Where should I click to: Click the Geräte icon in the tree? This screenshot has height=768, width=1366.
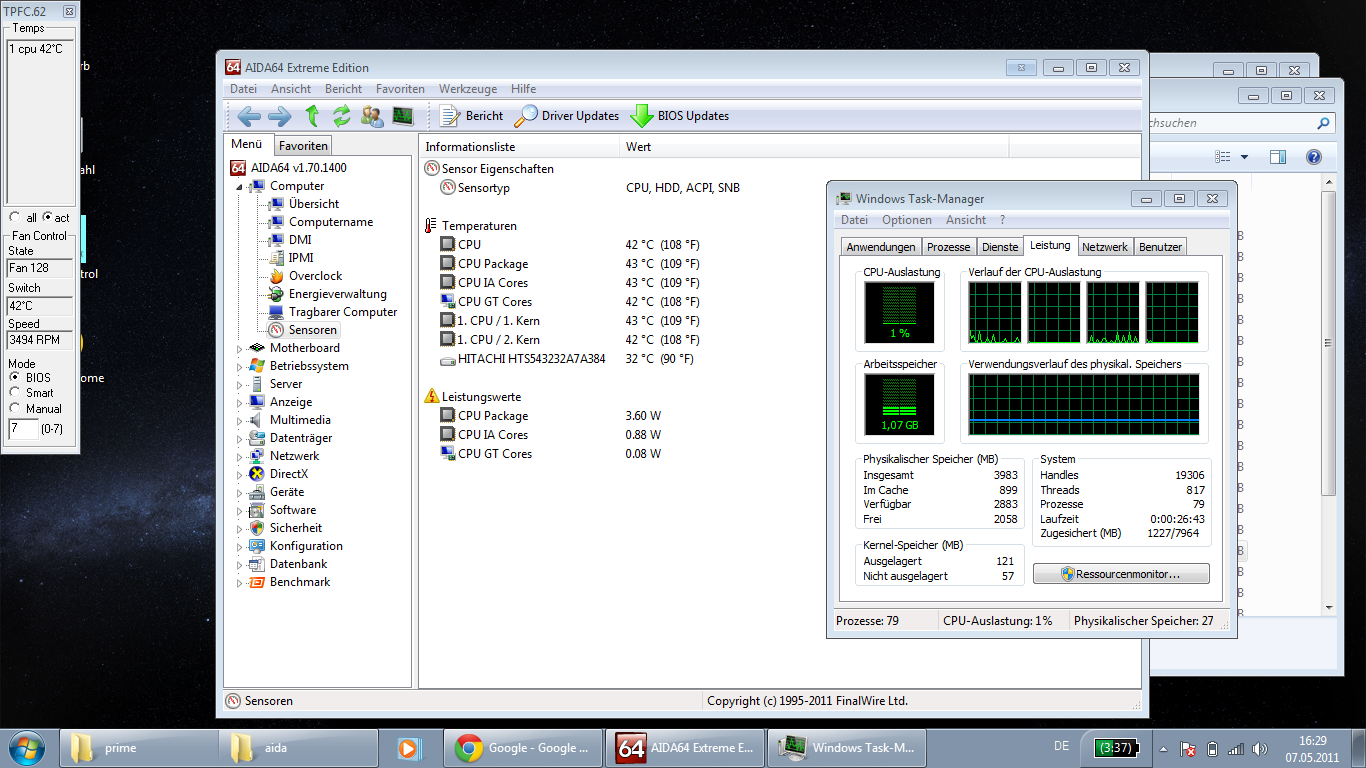257,492
